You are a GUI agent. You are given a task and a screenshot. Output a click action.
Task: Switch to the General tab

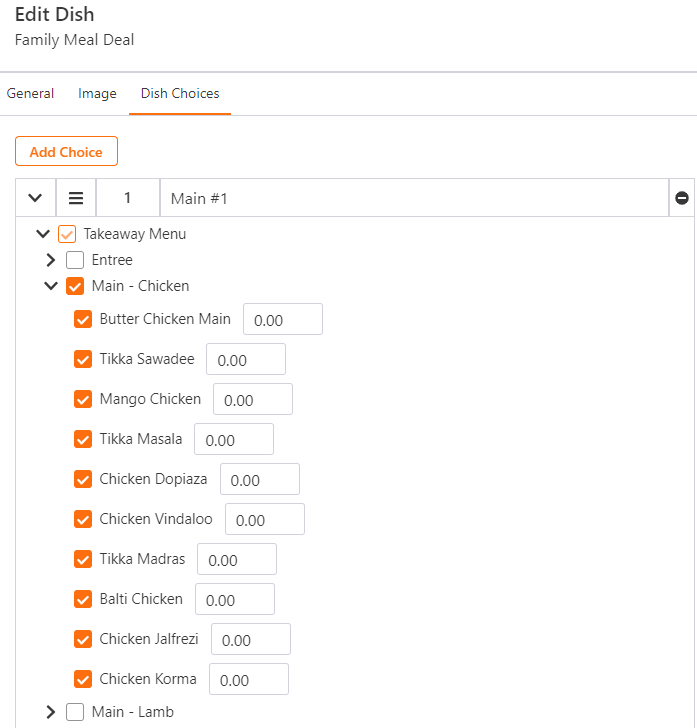30,93
